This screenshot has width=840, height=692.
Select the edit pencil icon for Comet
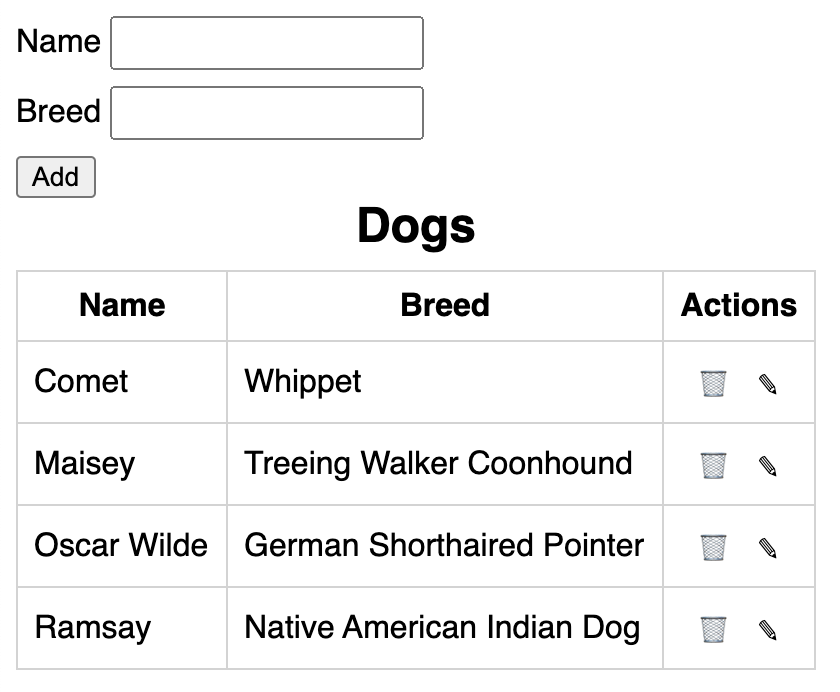[x=768, y=382]
